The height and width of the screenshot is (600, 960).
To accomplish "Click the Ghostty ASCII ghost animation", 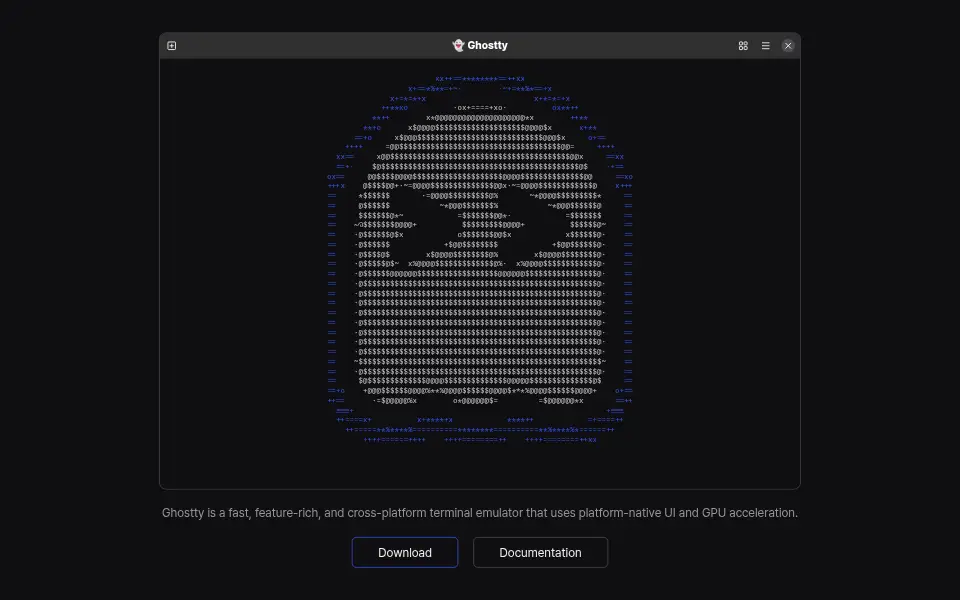I will click(480, 259).
